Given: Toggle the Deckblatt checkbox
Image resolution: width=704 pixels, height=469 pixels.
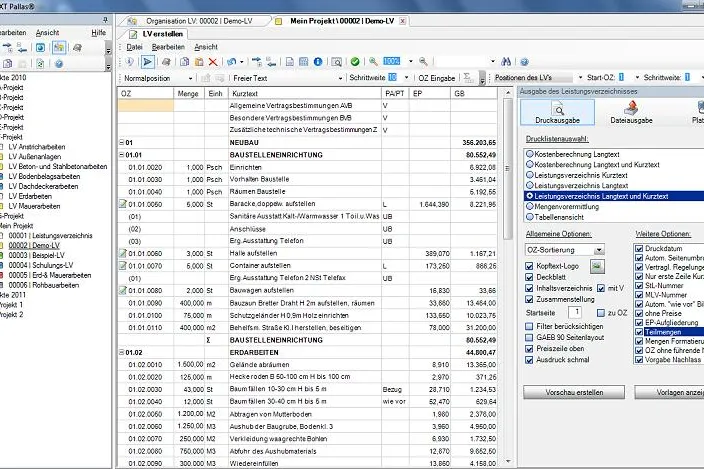Looking at the screenshot, I should tap(529, 277).
